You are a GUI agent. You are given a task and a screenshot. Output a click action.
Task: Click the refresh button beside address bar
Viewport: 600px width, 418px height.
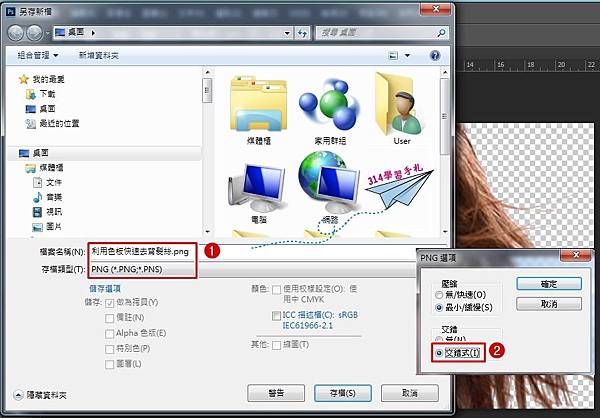pos(302,33)
